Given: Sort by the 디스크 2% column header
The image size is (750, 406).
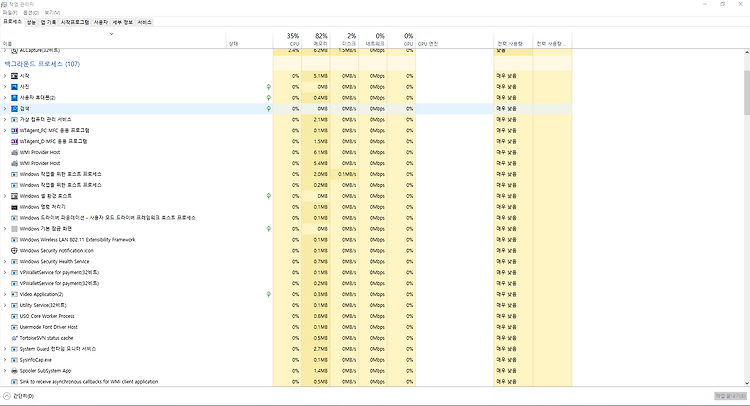Looking at the screenshot, I should [x=344, y=40].
